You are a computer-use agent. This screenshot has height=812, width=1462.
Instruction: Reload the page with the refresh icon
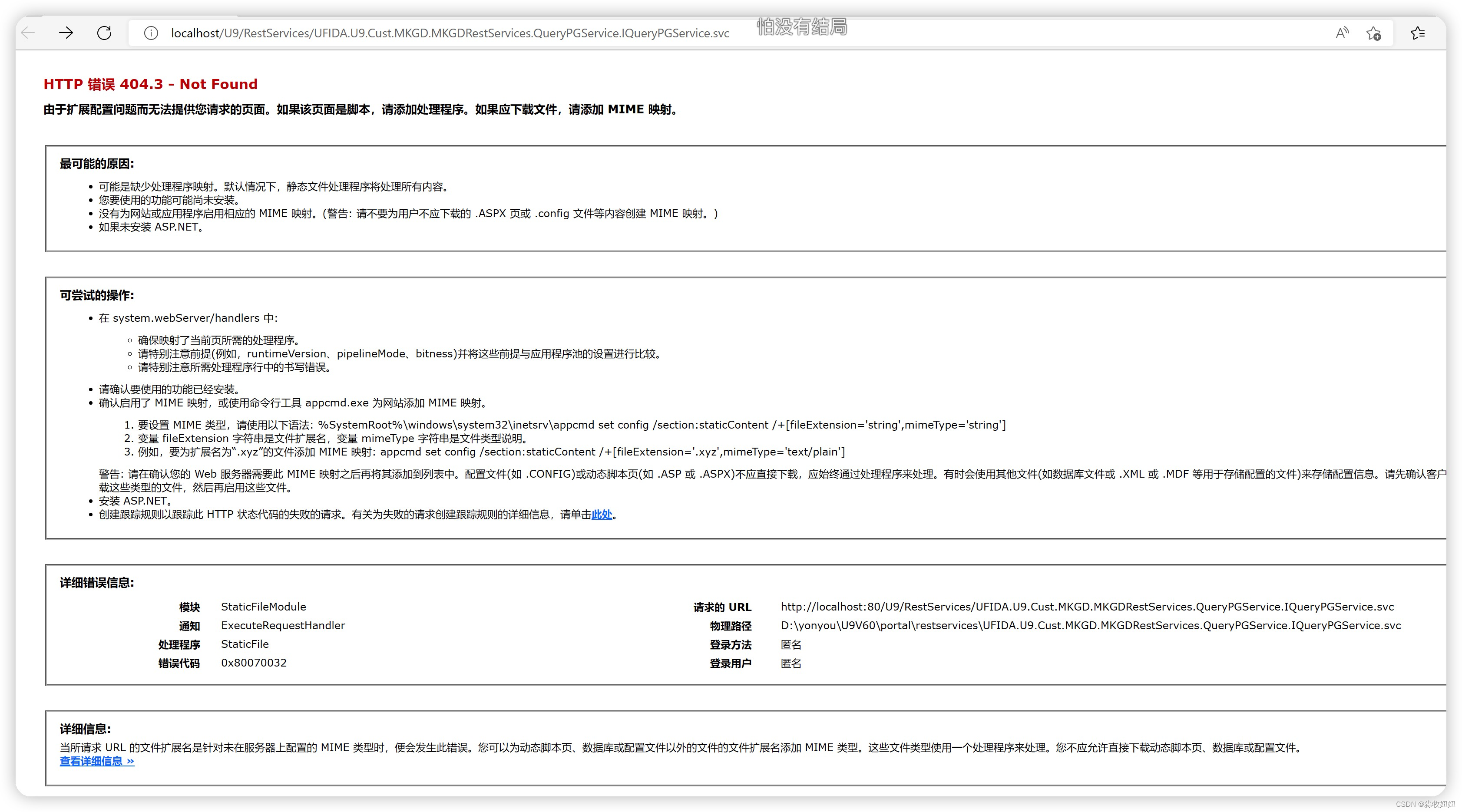tap(104, 33)
